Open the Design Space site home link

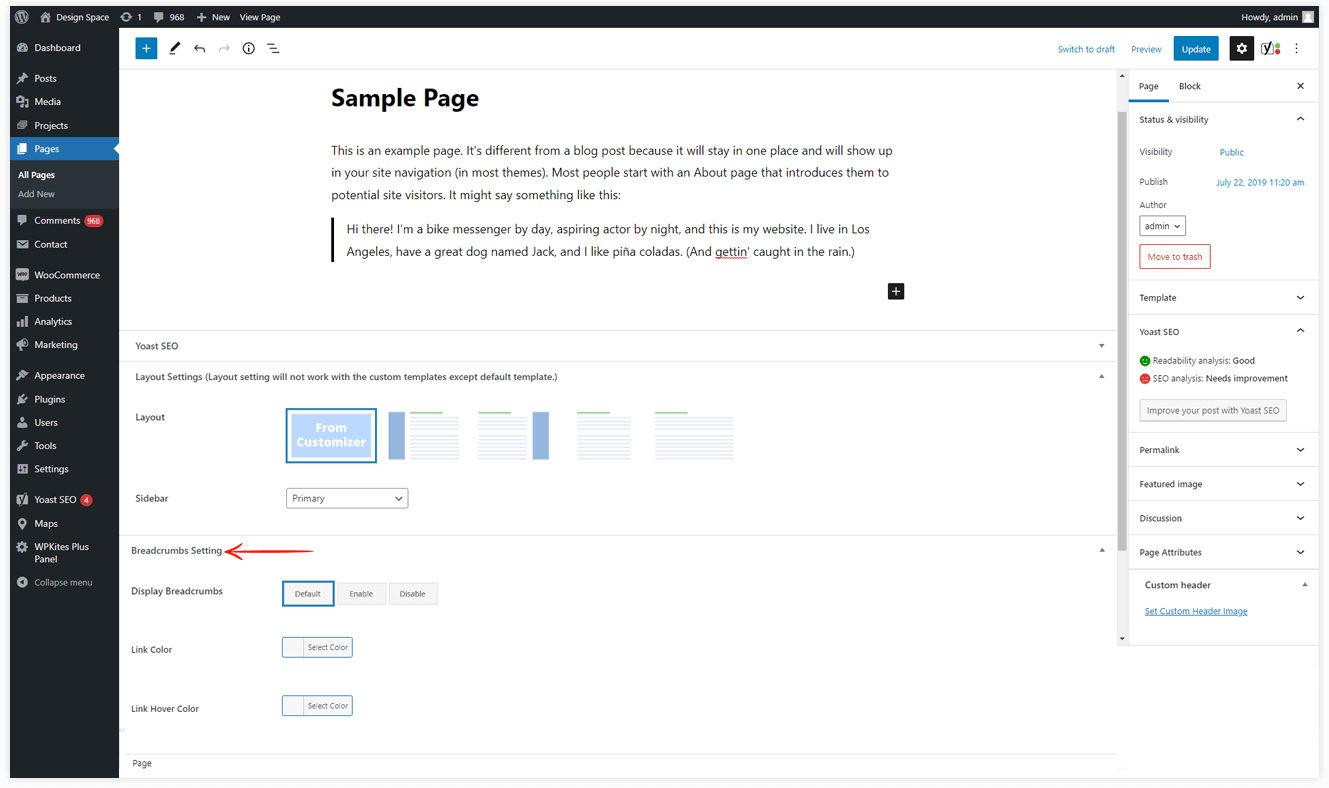[74, 17]
